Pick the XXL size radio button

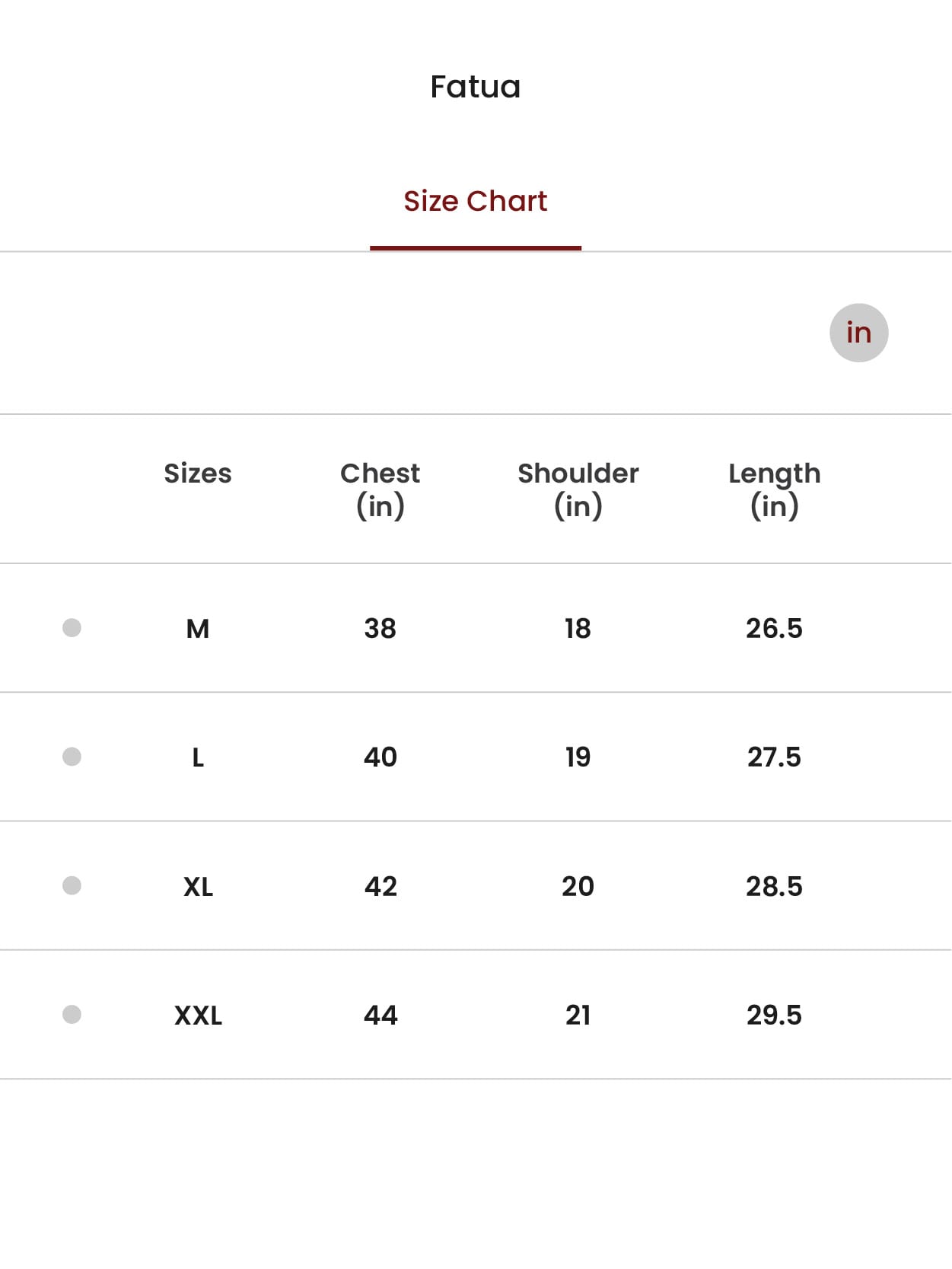pyautogui.click(x=72, y=1014)
